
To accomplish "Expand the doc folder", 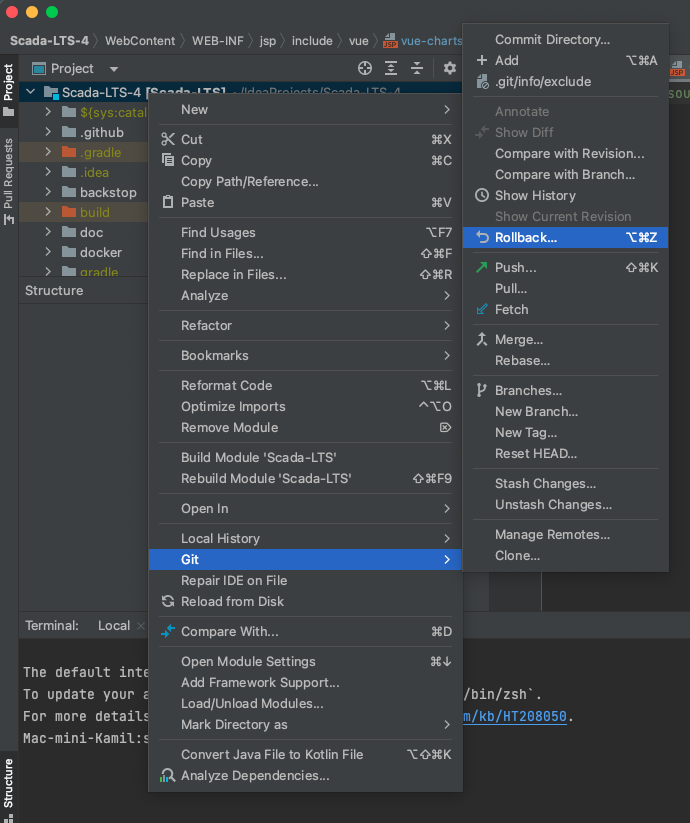I will click(48, 231).
